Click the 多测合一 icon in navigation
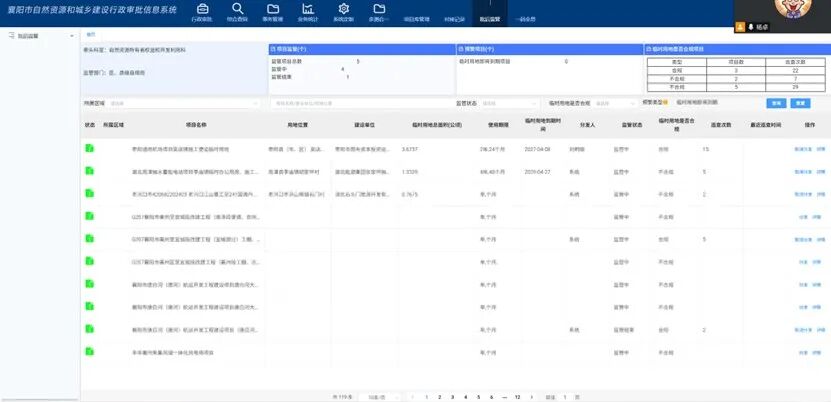The width and height of the screenshot is (831, 402). (380, 12)
